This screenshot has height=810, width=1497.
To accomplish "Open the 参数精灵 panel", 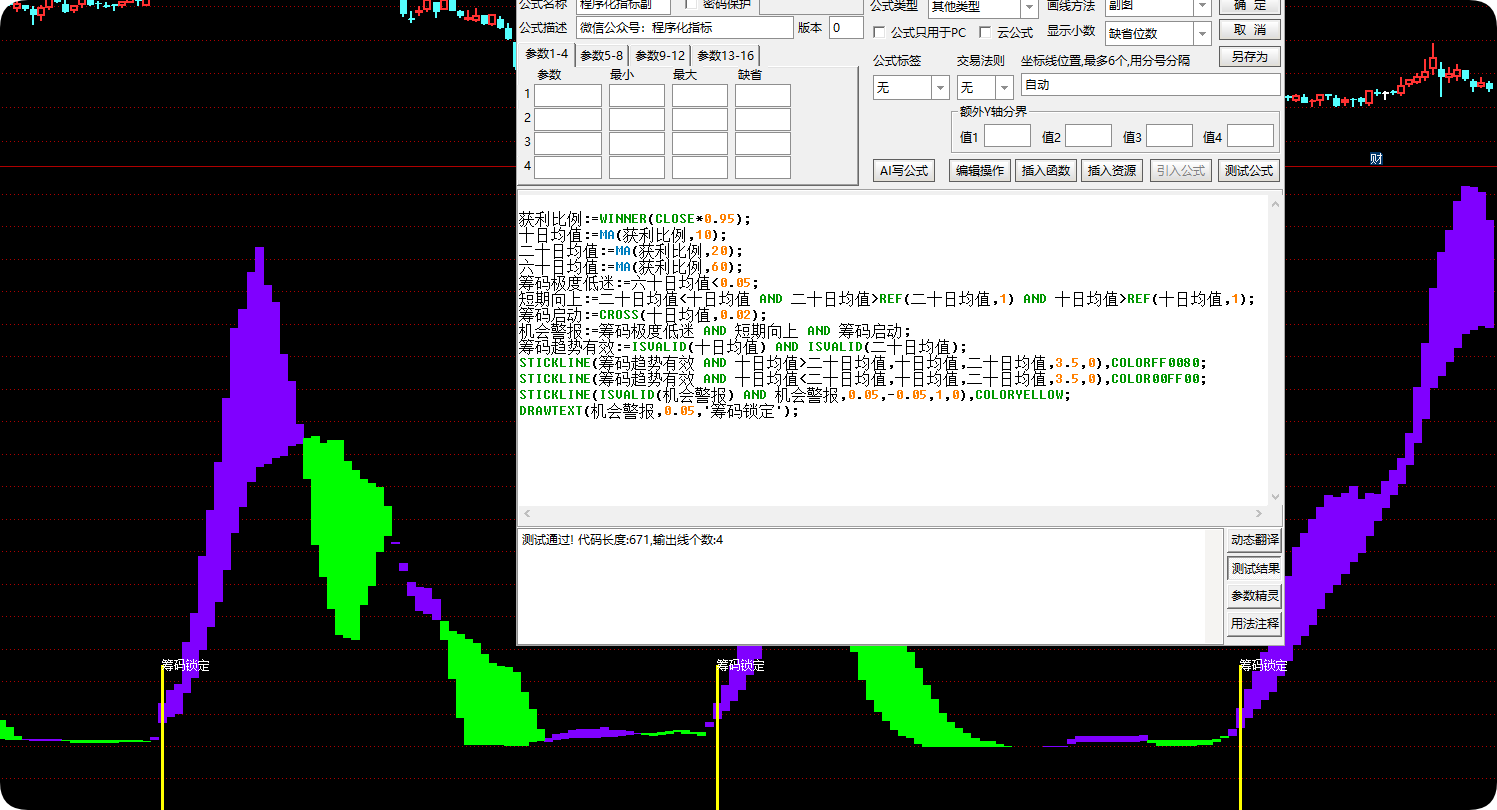I will pyautogui.click(x=1254, y=596).
